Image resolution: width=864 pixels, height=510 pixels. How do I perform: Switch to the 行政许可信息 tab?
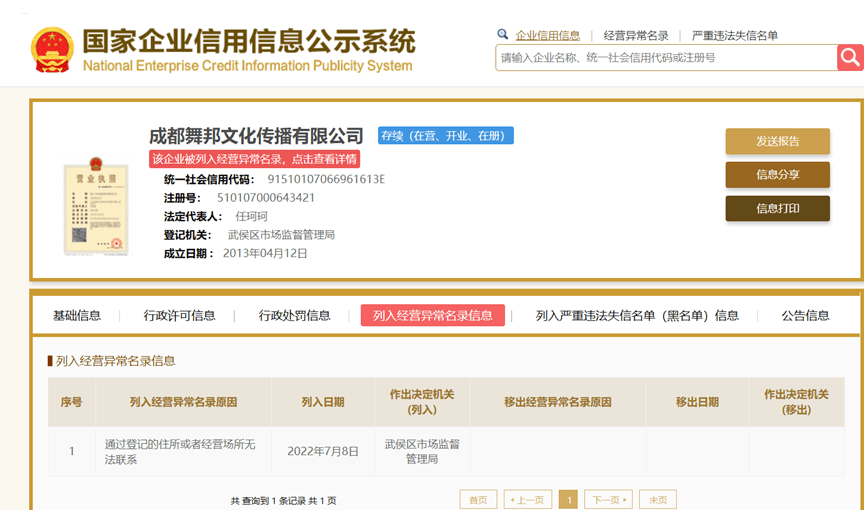point(179,316)
